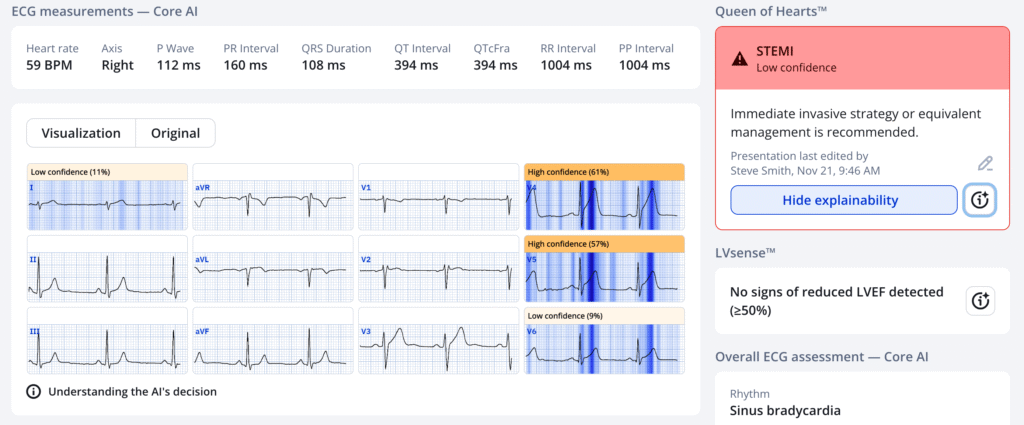Open the LVsense info icon
This screenshot has width=1024, height=425.
[x=980, y=301]
